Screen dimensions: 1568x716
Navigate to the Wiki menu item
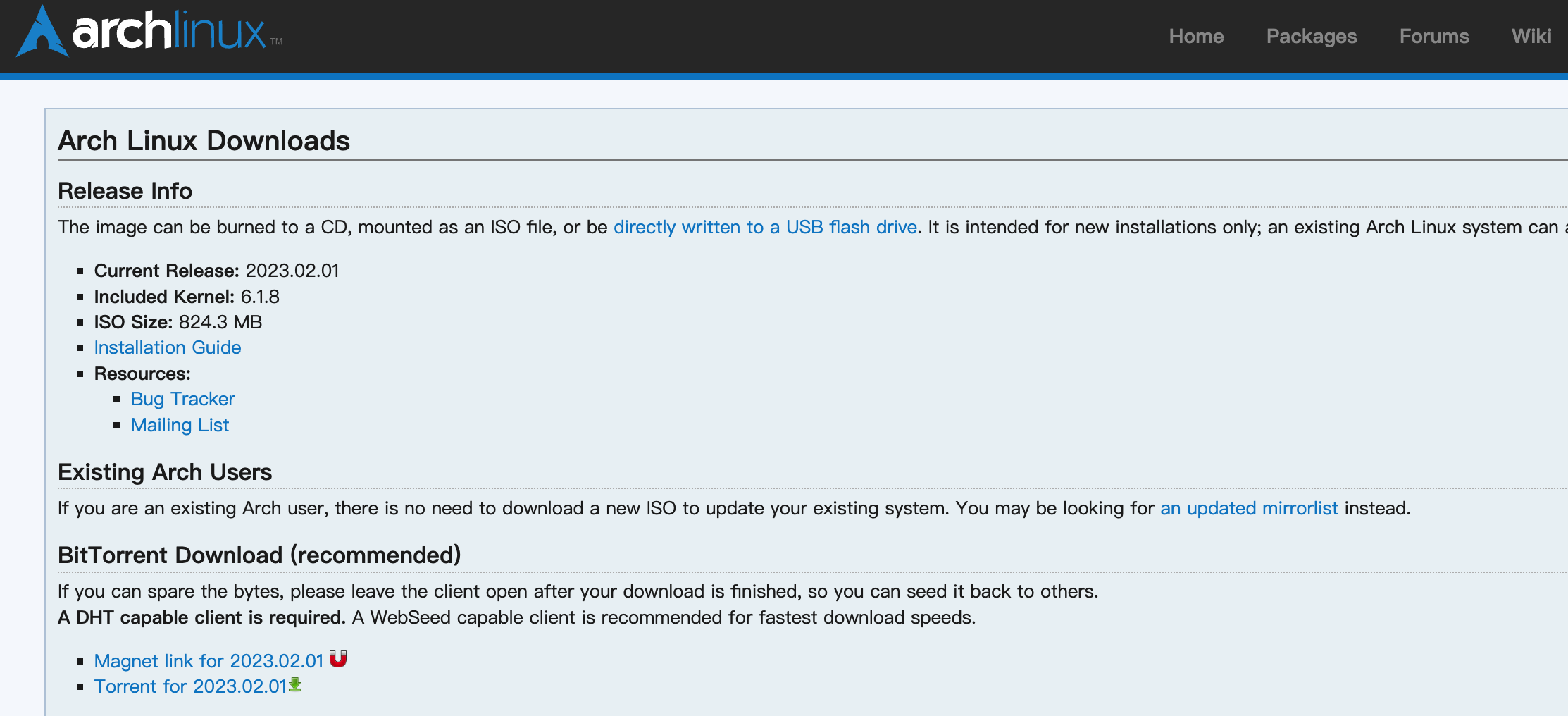pyautogui.click(x=1531, y=36)
